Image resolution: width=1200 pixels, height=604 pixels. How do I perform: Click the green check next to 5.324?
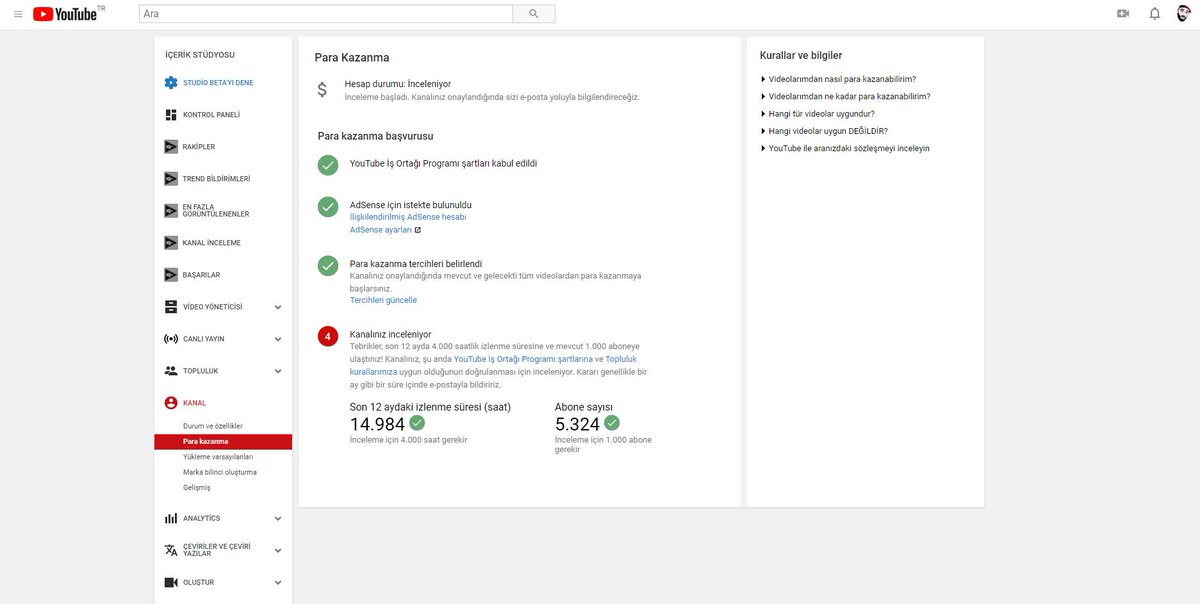point(612,423)
